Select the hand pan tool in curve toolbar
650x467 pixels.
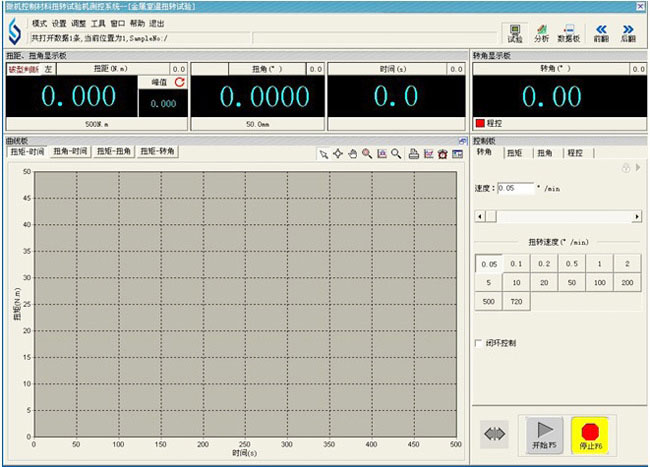[x=352, y=153]
